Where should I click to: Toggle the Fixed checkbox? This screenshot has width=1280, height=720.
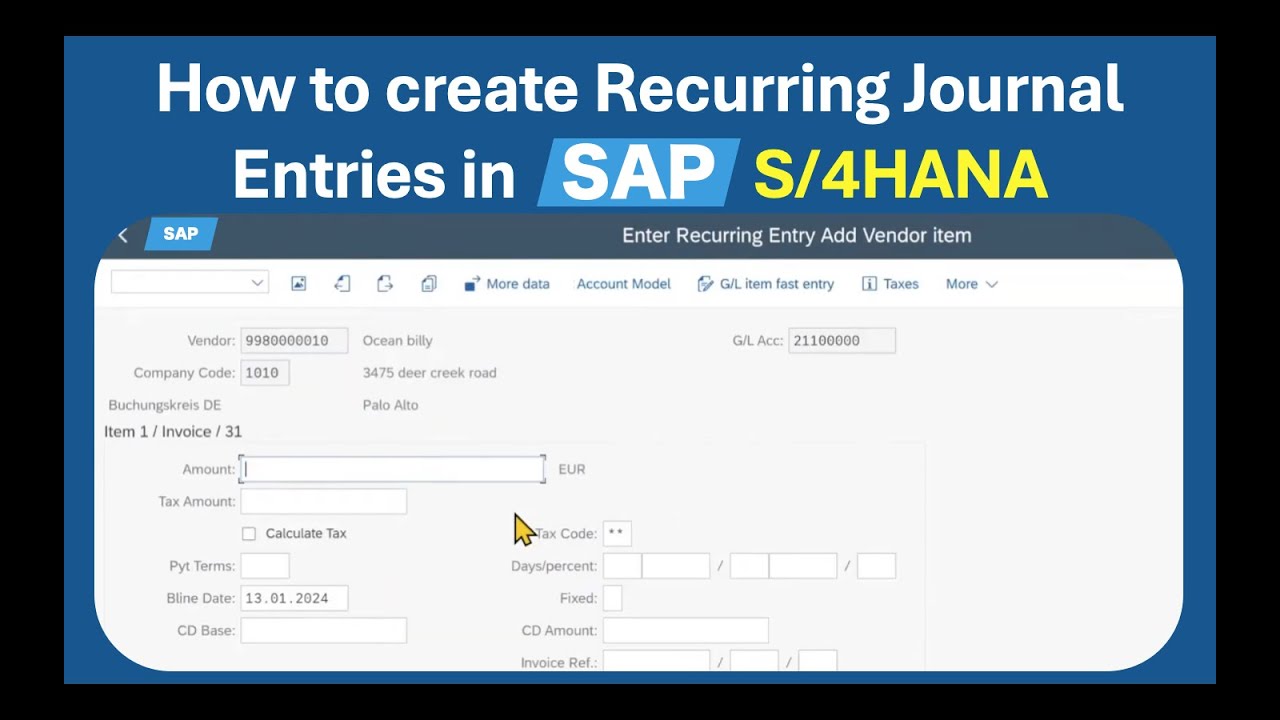point(612,598)
